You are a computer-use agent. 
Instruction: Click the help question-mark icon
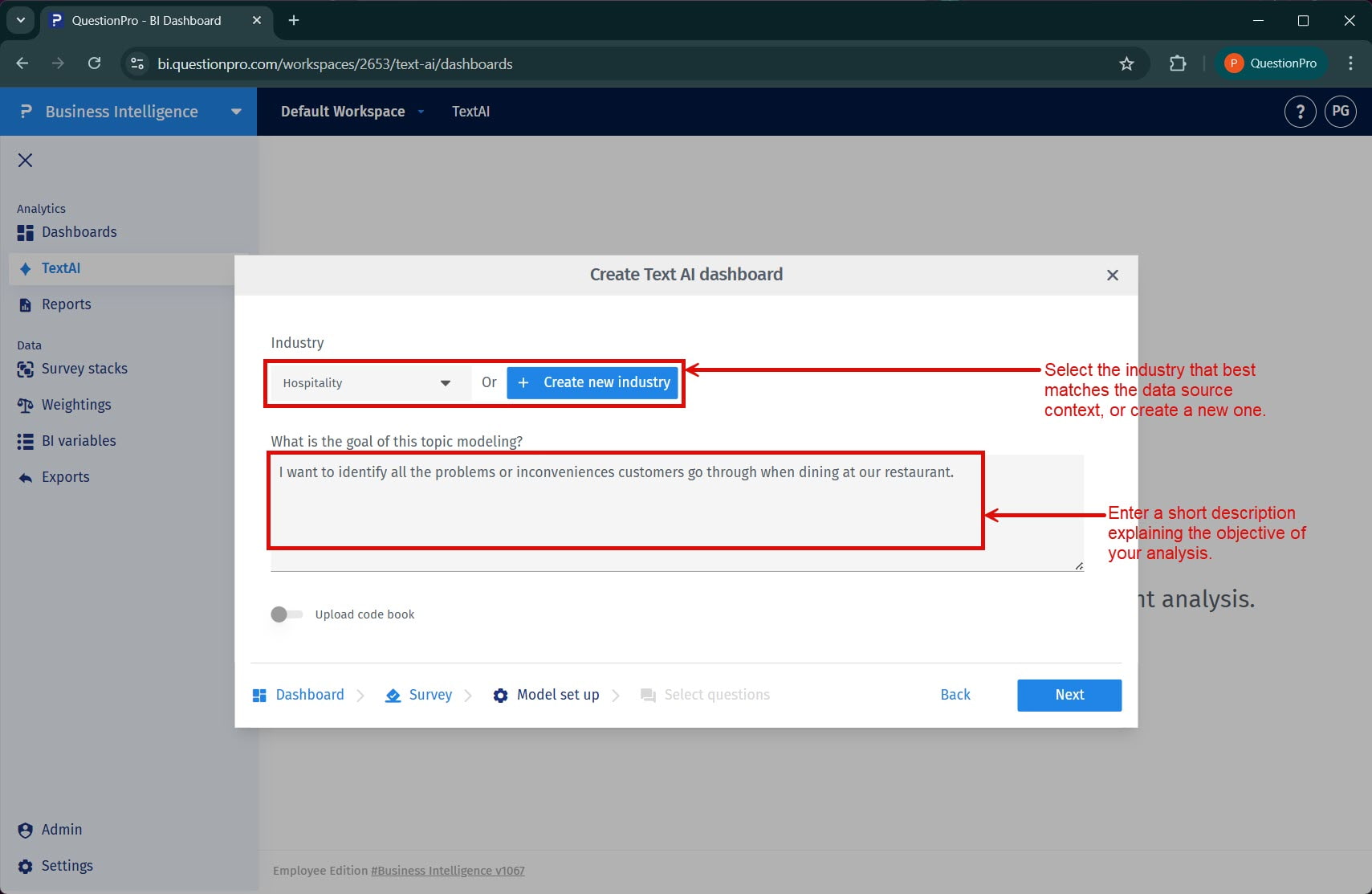point(1299,112)
